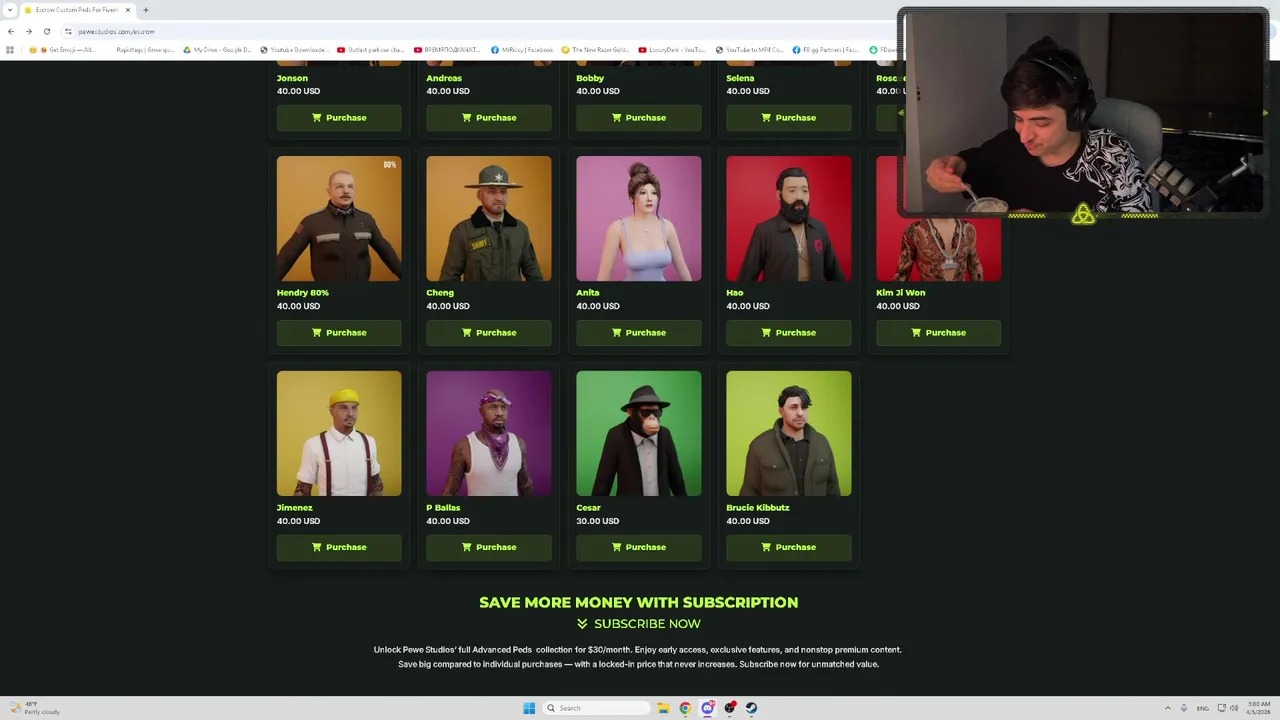Open the Youtube Downloader bookmark

pos(293,49)
